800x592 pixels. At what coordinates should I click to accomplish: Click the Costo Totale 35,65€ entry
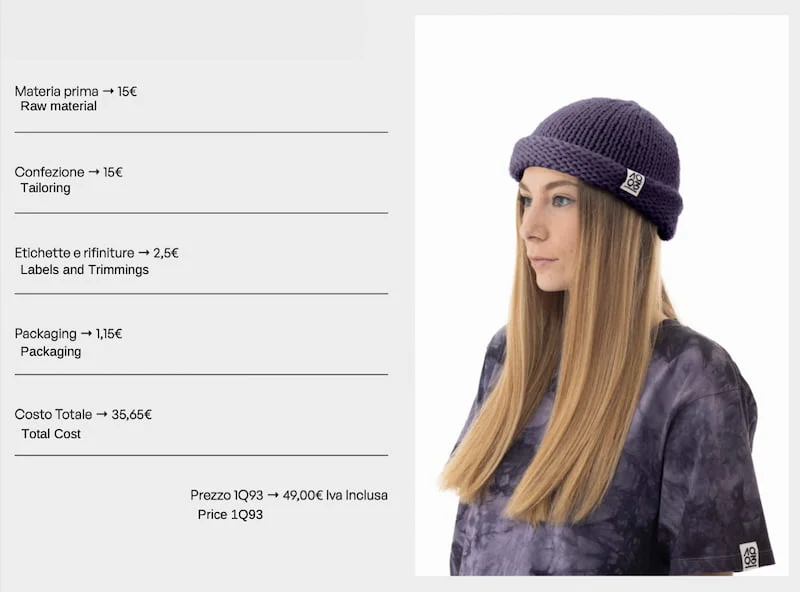83,414
